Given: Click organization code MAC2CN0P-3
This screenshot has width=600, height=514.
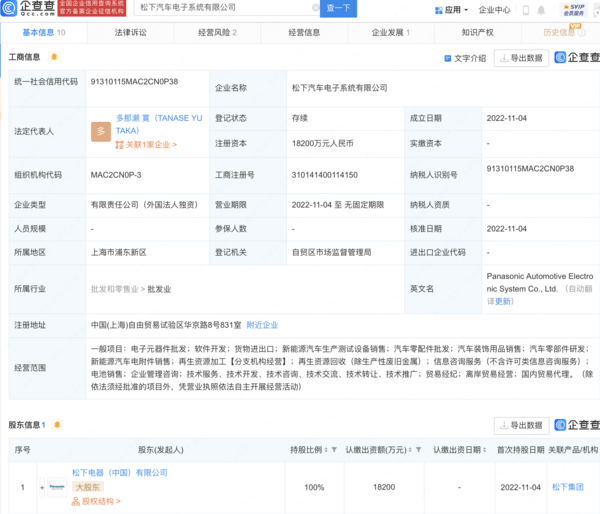Looking at the screenshot, I should click(x=116, y=175).
